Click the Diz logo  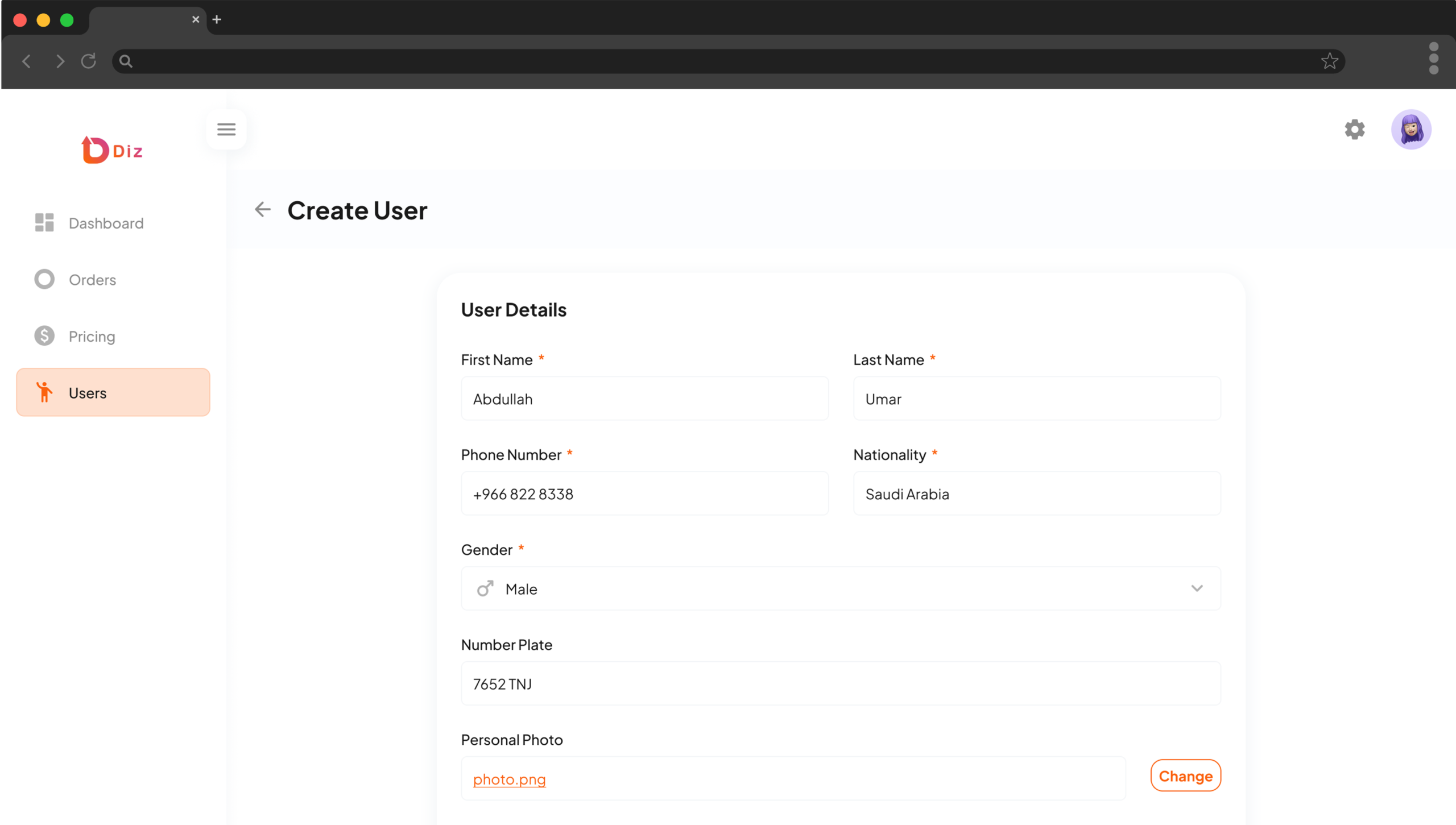[x=112, y=150]
